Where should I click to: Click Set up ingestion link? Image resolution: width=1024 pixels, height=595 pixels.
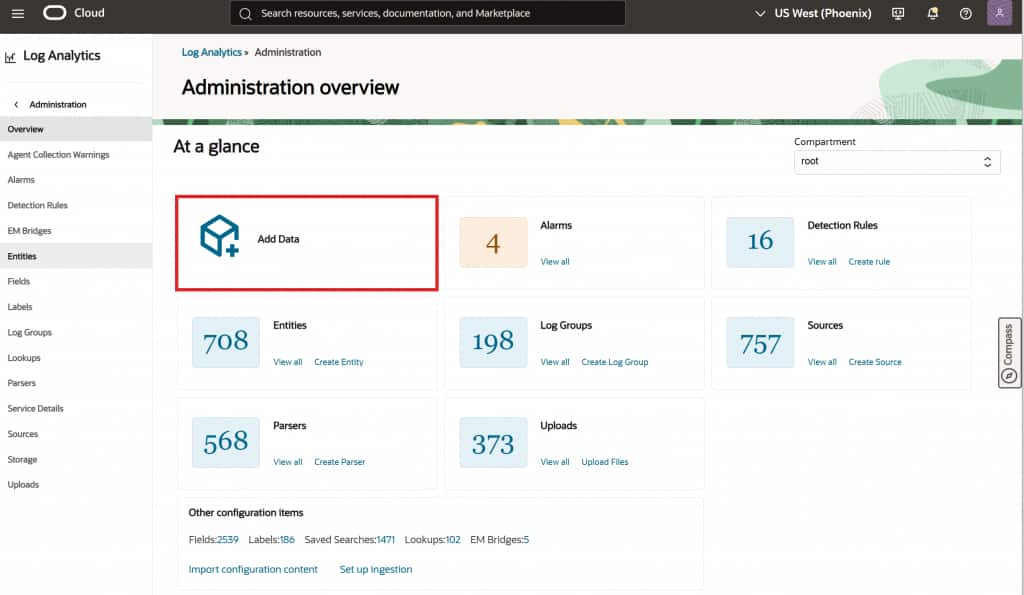376,570
